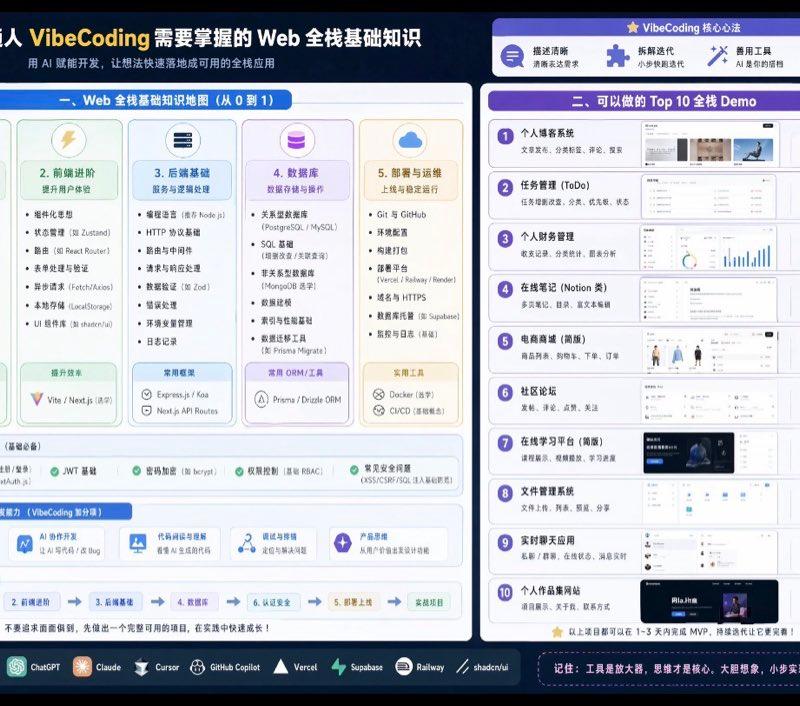Click the Vite icon beside Vite / Next.js
This screenshot has width=800, height=706.
point(37,399)
